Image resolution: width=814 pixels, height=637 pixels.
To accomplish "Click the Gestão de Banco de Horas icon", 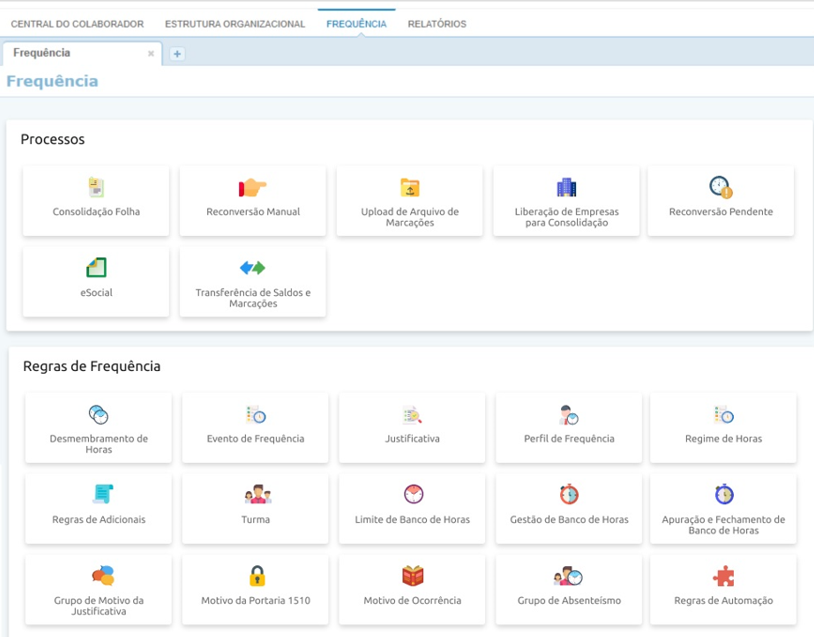I will [x=569, y=495].
